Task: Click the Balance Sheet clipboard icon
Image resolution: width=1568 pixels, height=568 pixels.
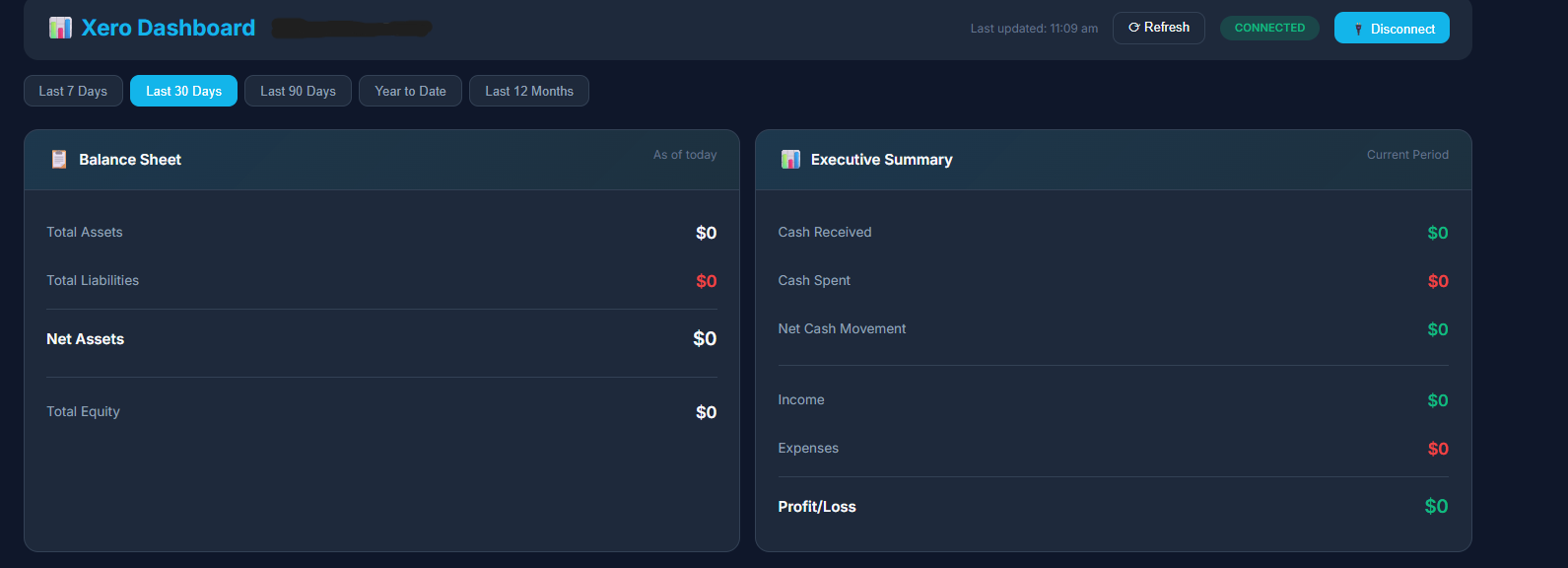Action: pos(59,160)
